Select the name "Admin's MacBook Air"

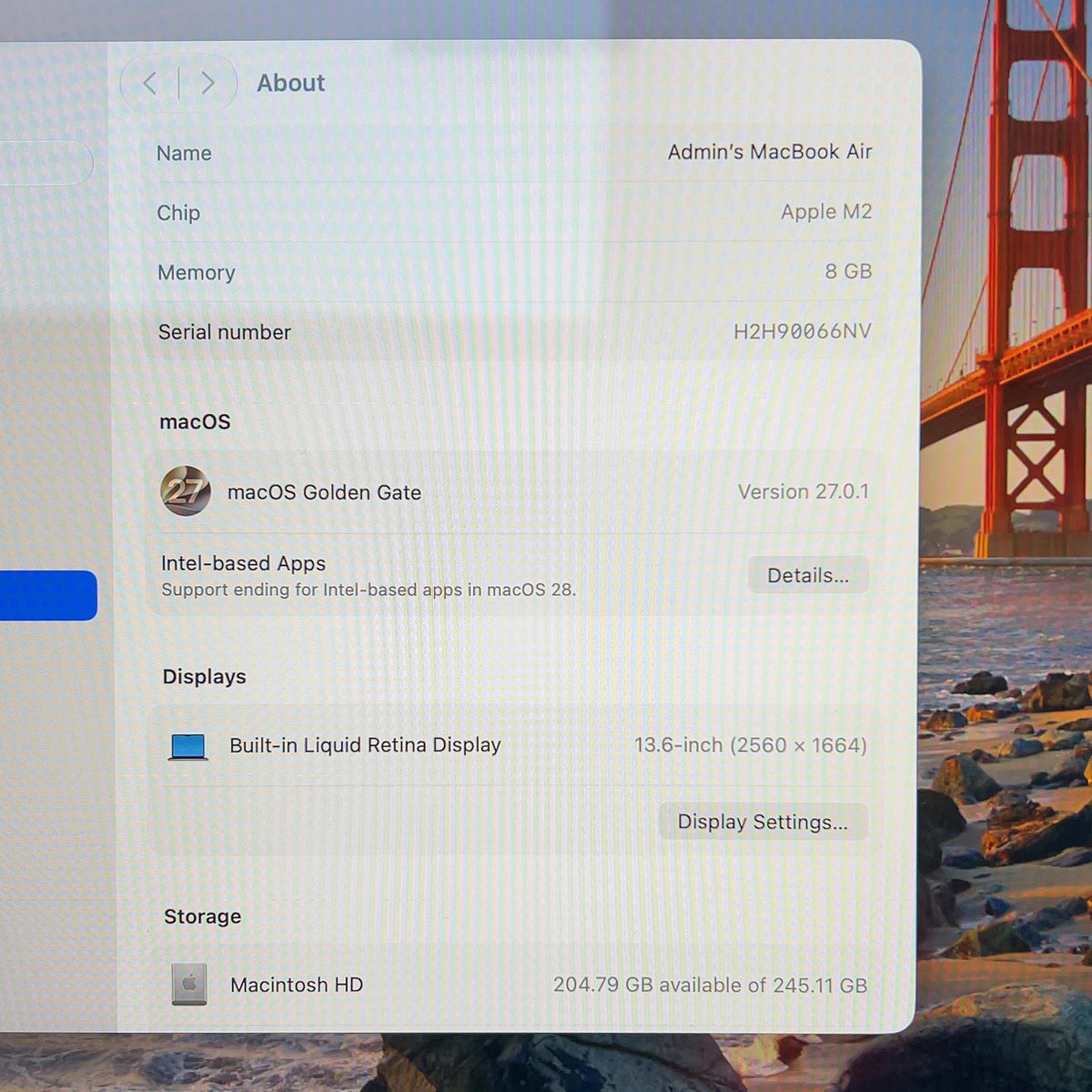[770, 152]
